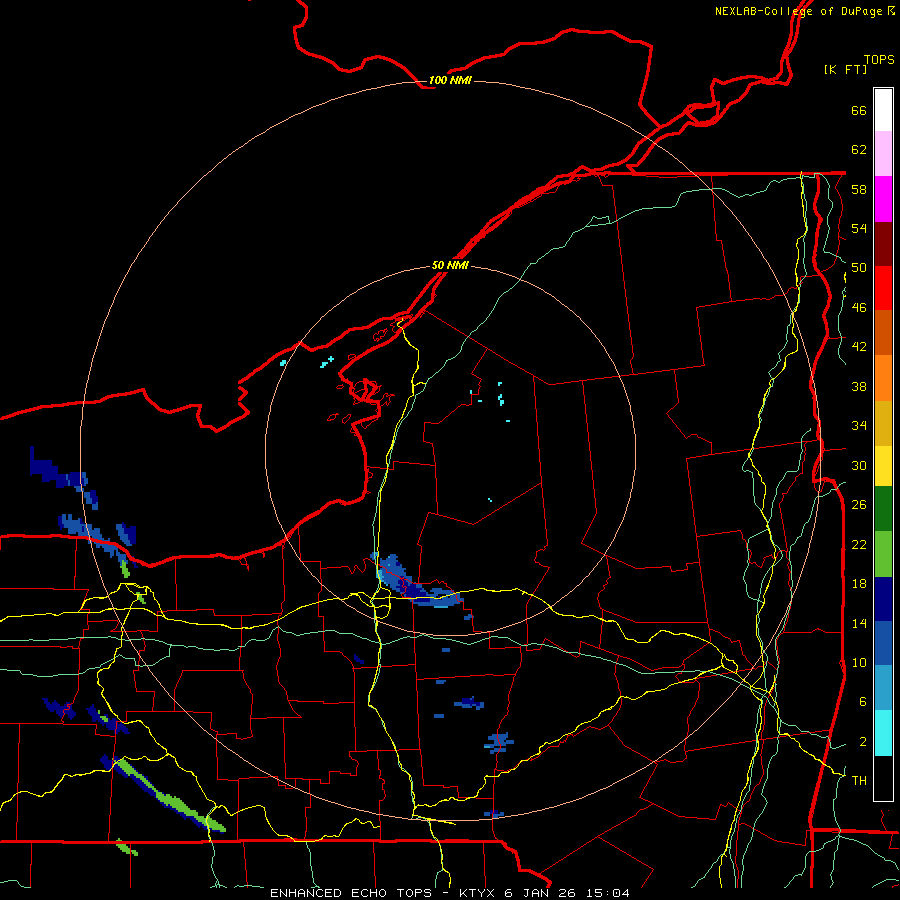Viewport: 900px width, 900px height.
Task: Click the dark red 54 kft swatch
Action: [883, 244]
